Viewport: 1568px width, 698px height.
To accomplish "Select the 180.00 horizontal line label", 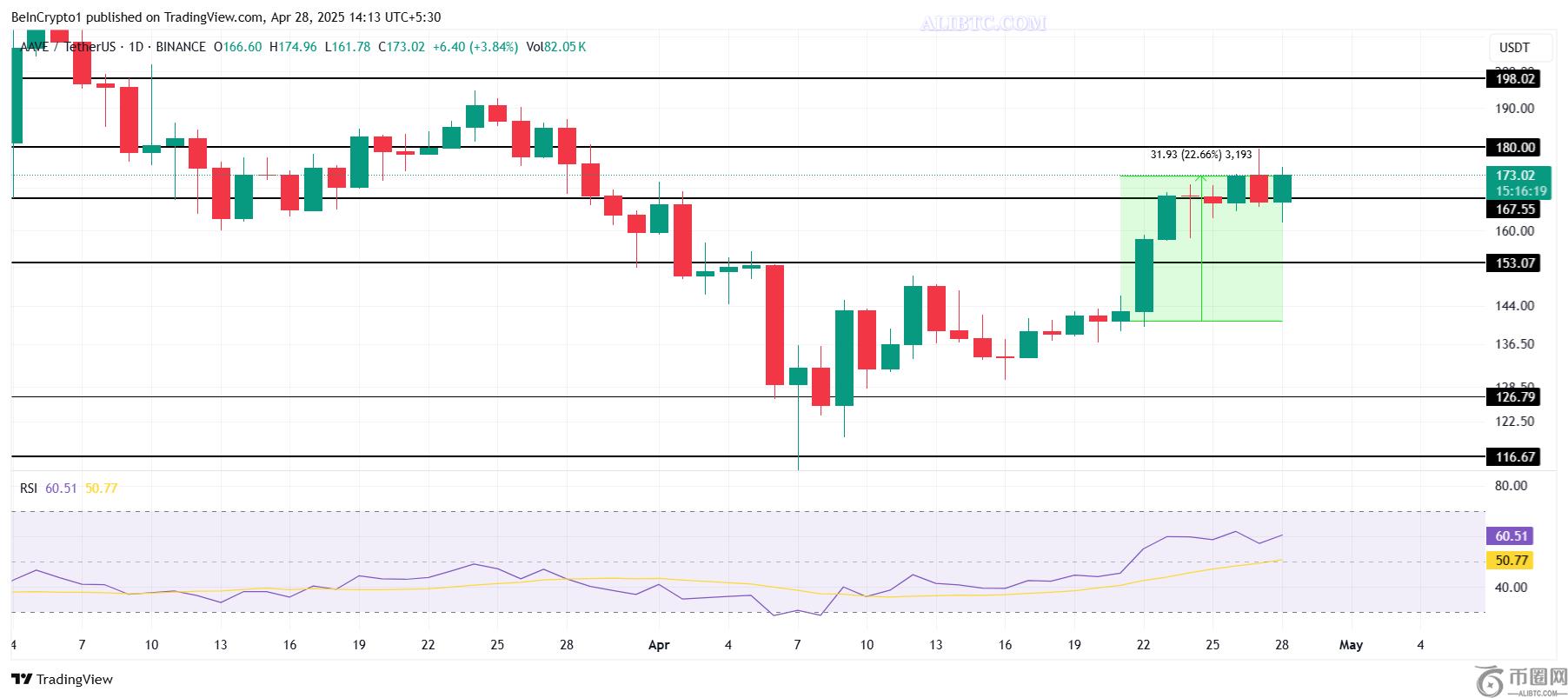I will coord(1514,148).
